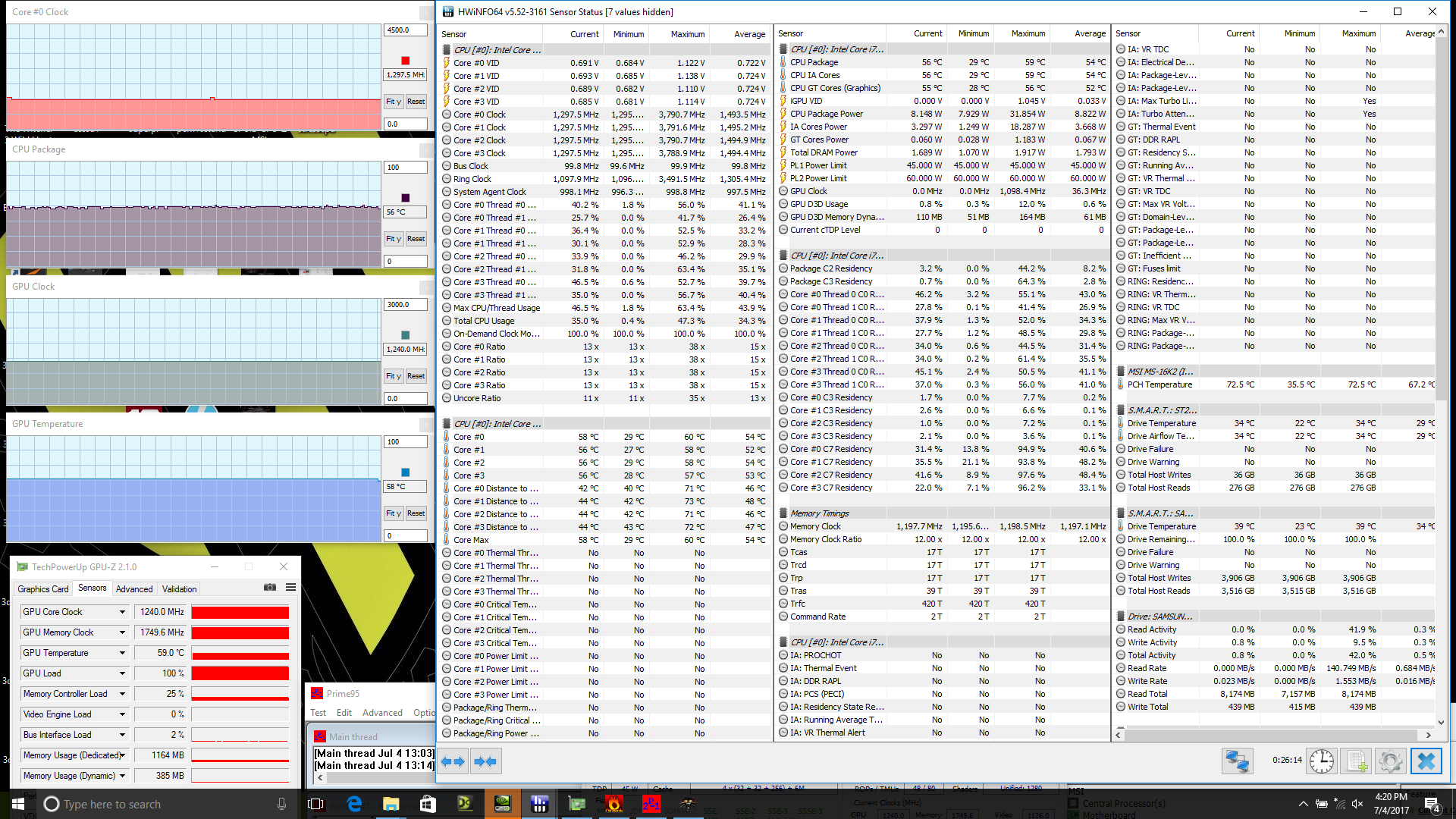Open the Memory Usage (Dynamic) dropdown

(x=121, y=776)
